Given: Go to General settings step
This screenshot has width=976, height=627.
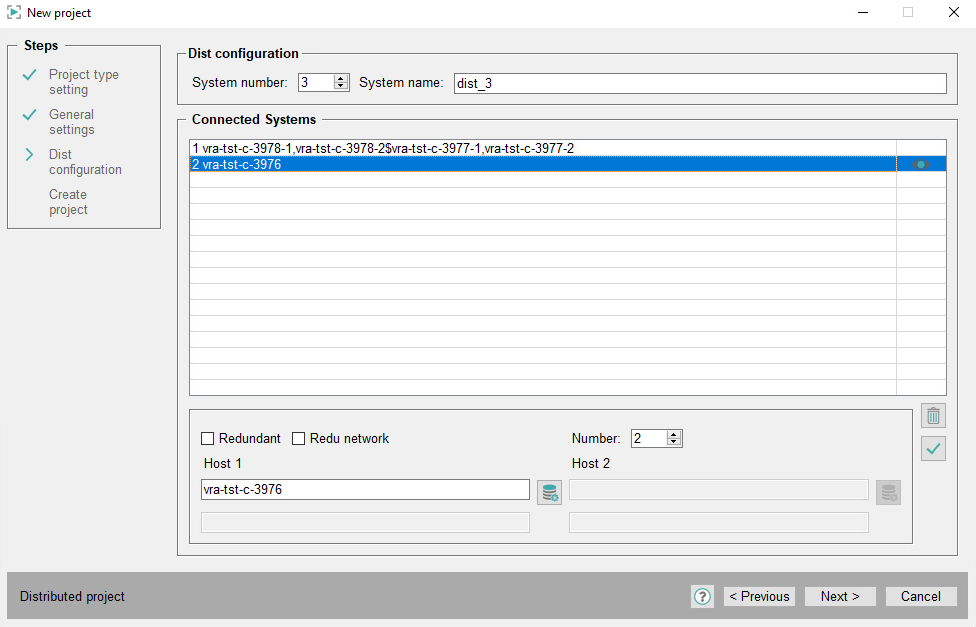Looking at the screenshot, I should point(71,122).
